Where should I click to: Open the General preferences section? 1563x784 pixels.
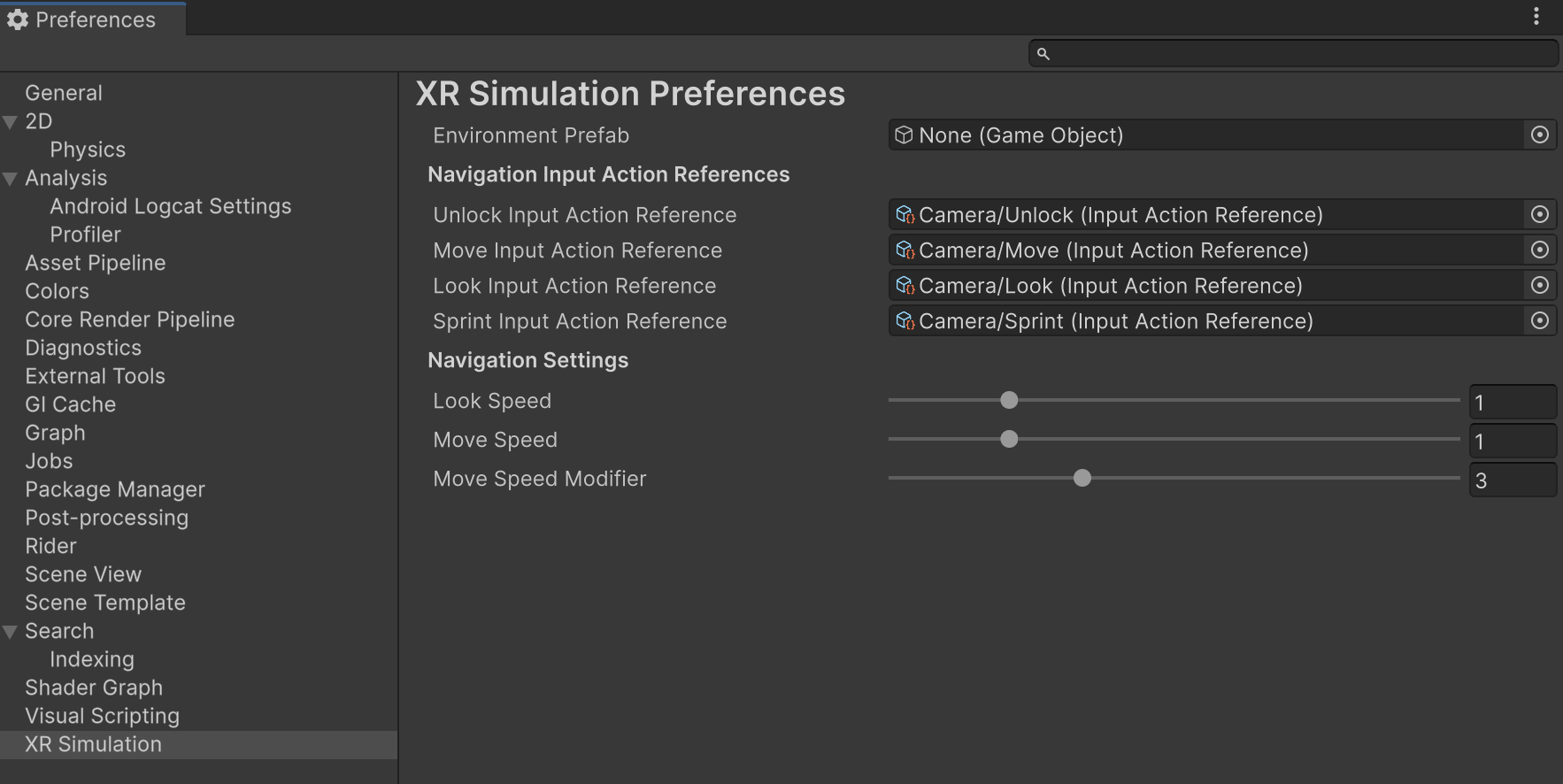pyautogui.click(x=64, y=93)
